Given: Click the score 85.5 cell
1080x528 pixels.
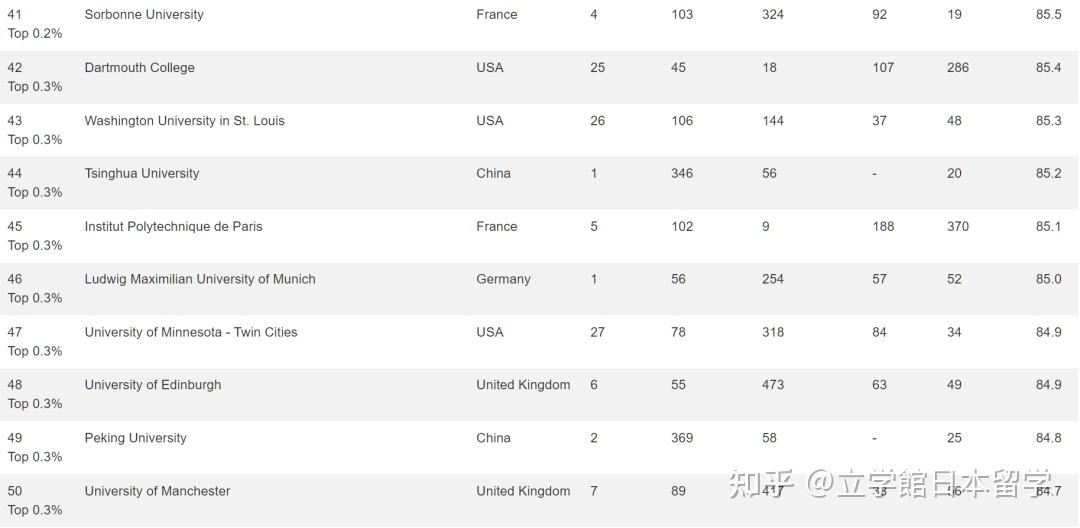Looking at the screenshot, I should click(1048, 15).
